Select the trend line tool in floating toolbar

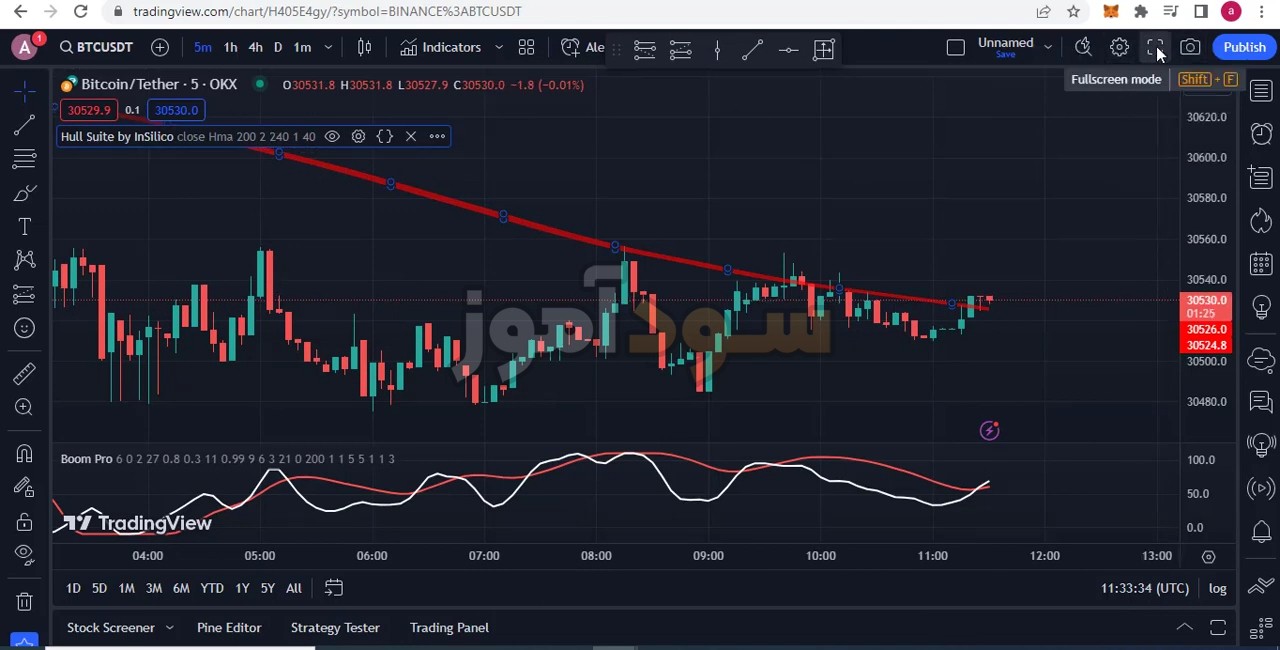tap(753, 48)
